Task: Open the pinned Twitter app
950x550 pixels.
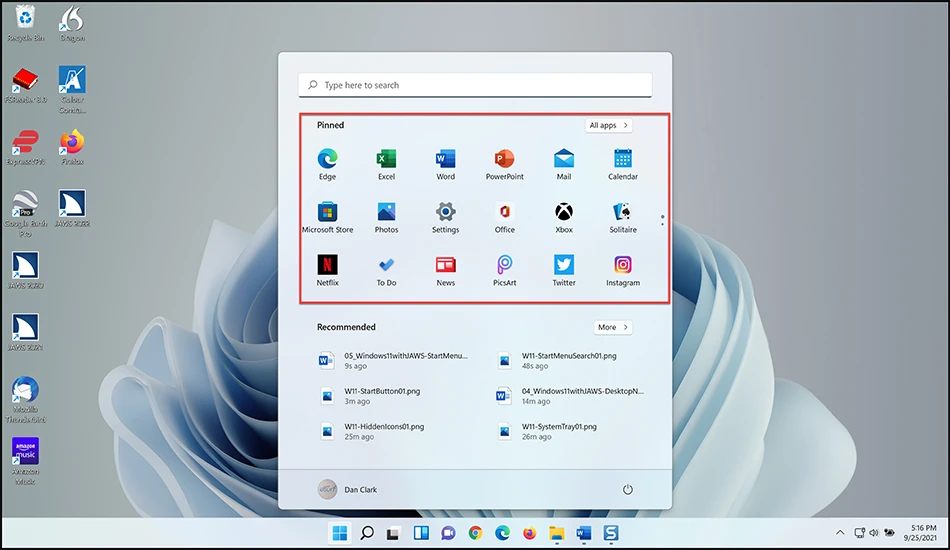Action: tap(563, 270)
